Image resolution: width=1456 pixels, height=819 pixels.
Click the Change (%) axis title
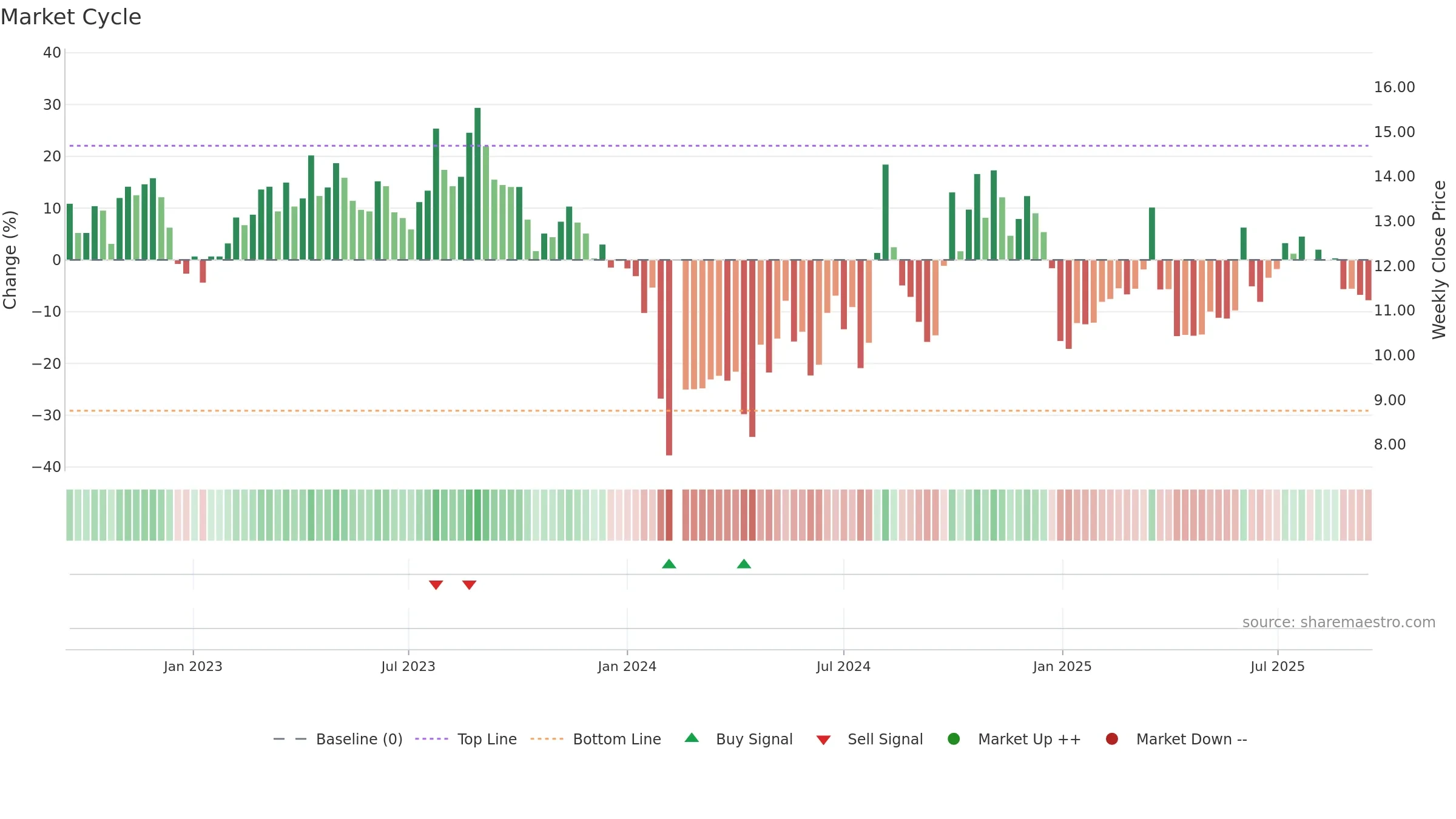(10, 260)
